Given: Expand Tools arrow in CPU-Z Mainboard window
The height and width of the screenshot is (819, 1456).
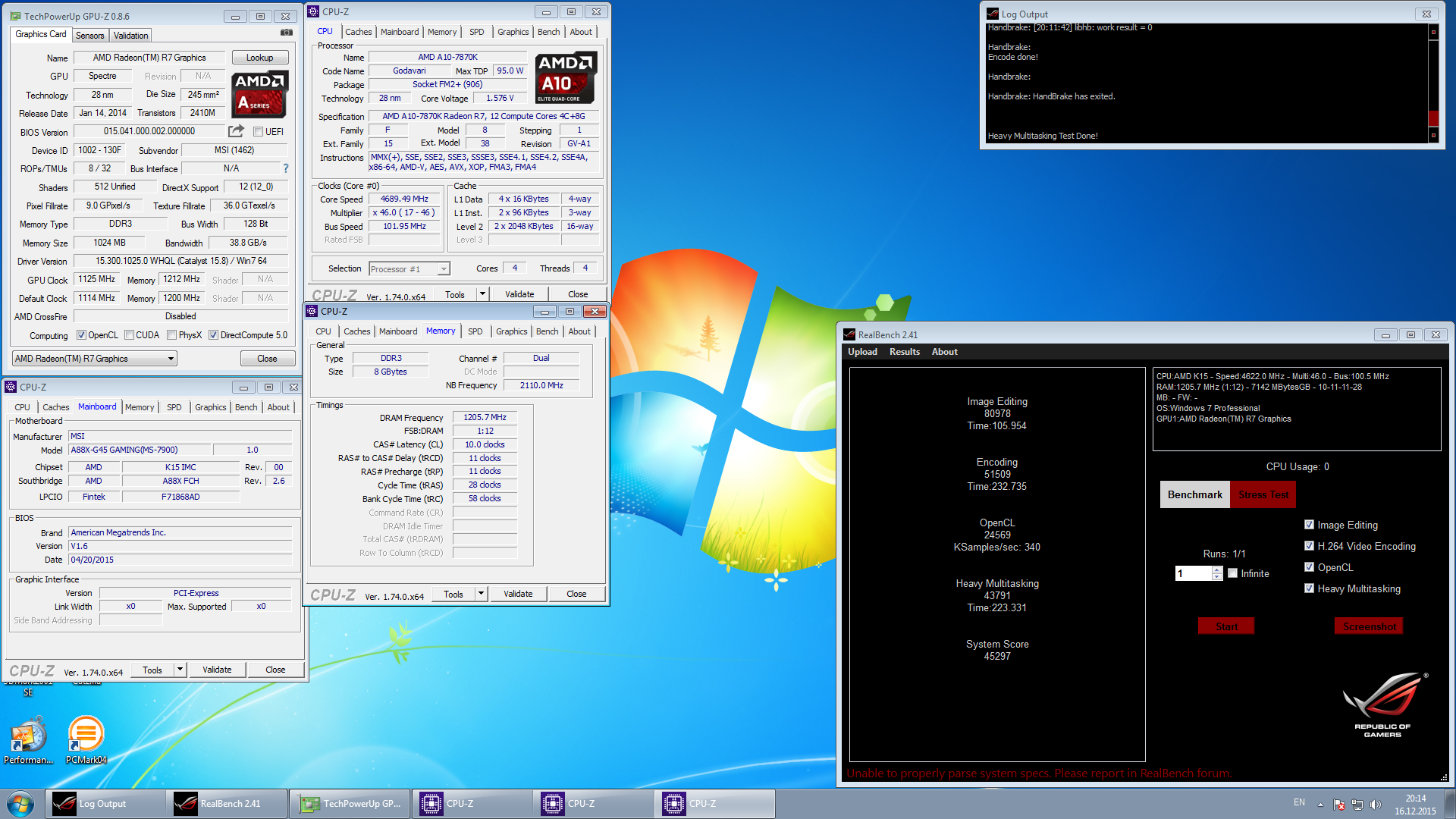Looking at the screenshot, I should [x=180, y=670].
